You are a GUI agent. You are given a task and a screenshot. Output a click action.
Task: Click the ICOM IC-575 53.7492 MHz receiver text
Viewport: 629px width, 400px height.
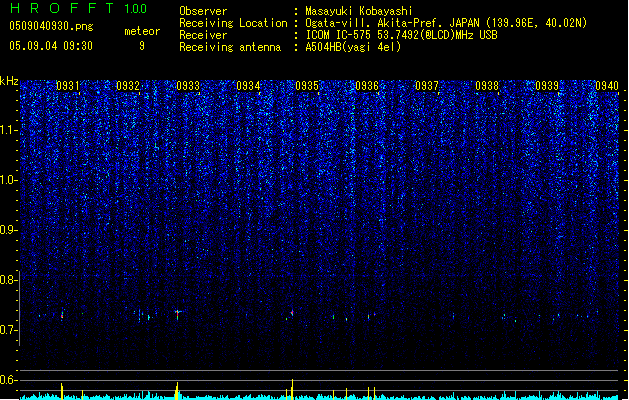401,35
